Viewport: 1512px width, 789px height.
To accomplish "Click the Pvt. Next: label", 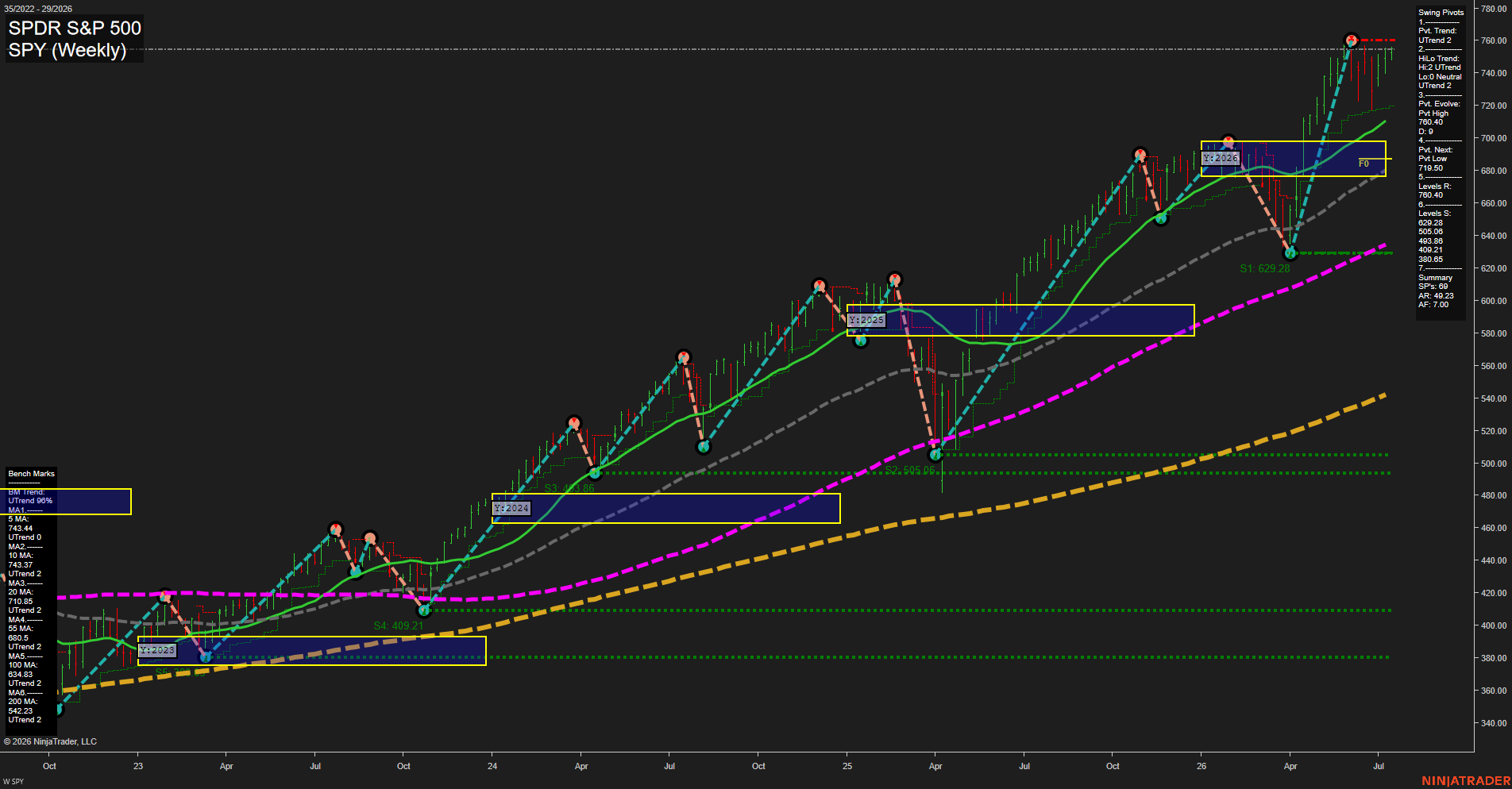I will [x=1435, y=150].
